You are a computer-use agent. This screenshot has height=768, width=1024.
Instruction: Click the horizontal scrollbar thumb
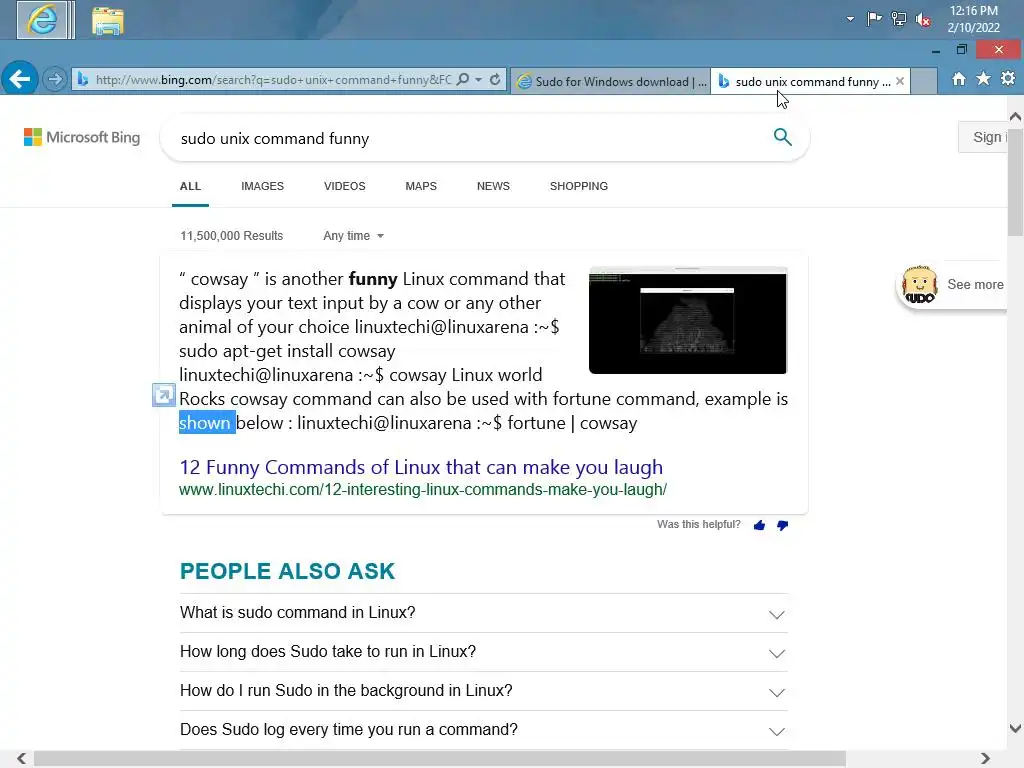(x=440, y=758)
